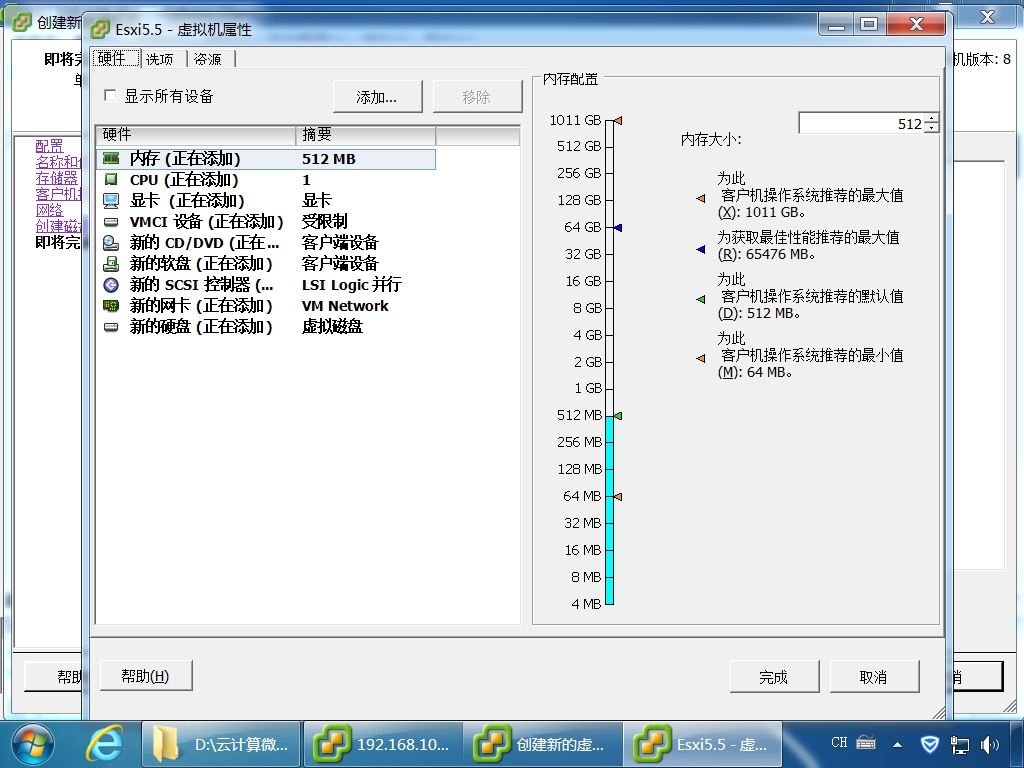
Task: Click the legend triangle for minimum value (M)
Action: click(x=701, y=358)
